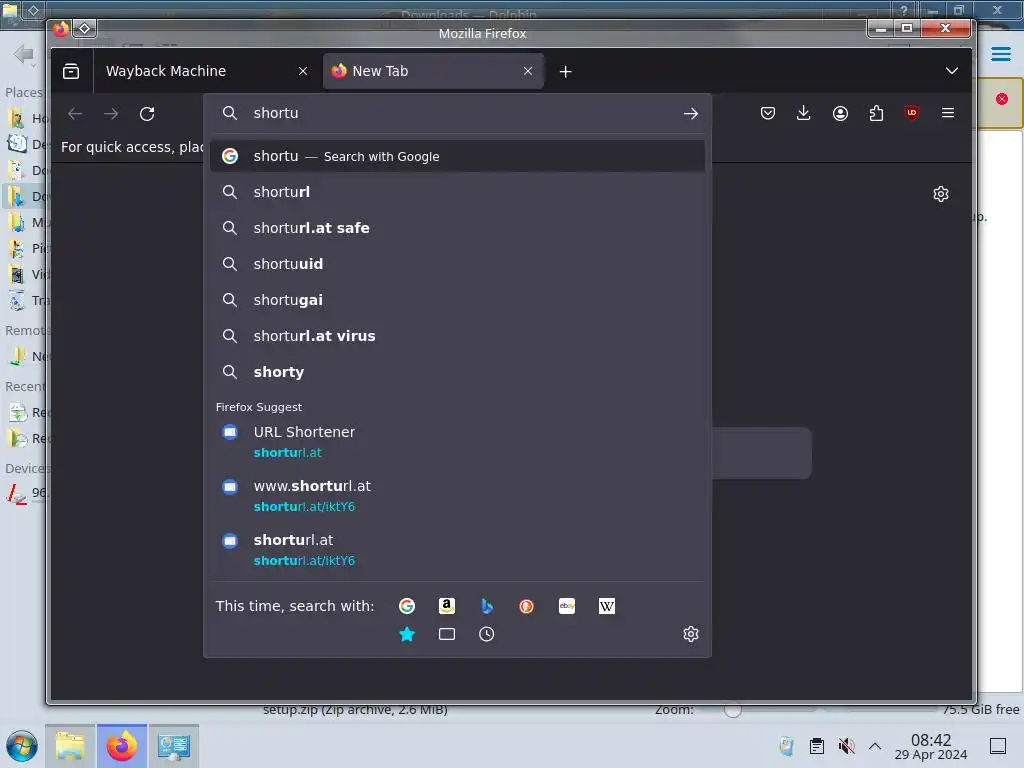
Task: Click the Firefox taskbar icon
Action: pyautogui.click(x=122, y=746)
